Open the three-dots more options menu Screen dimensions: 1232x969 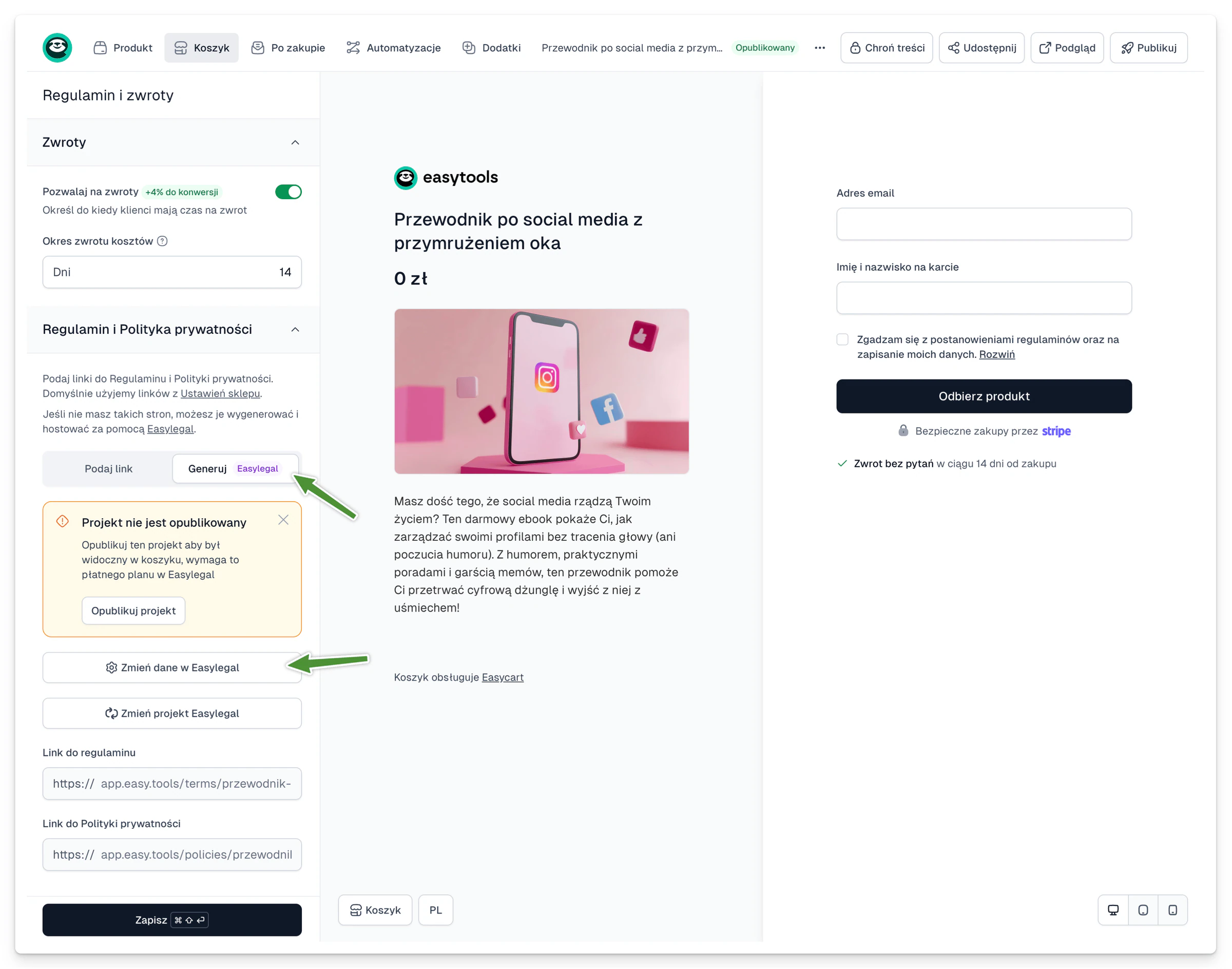820,48
